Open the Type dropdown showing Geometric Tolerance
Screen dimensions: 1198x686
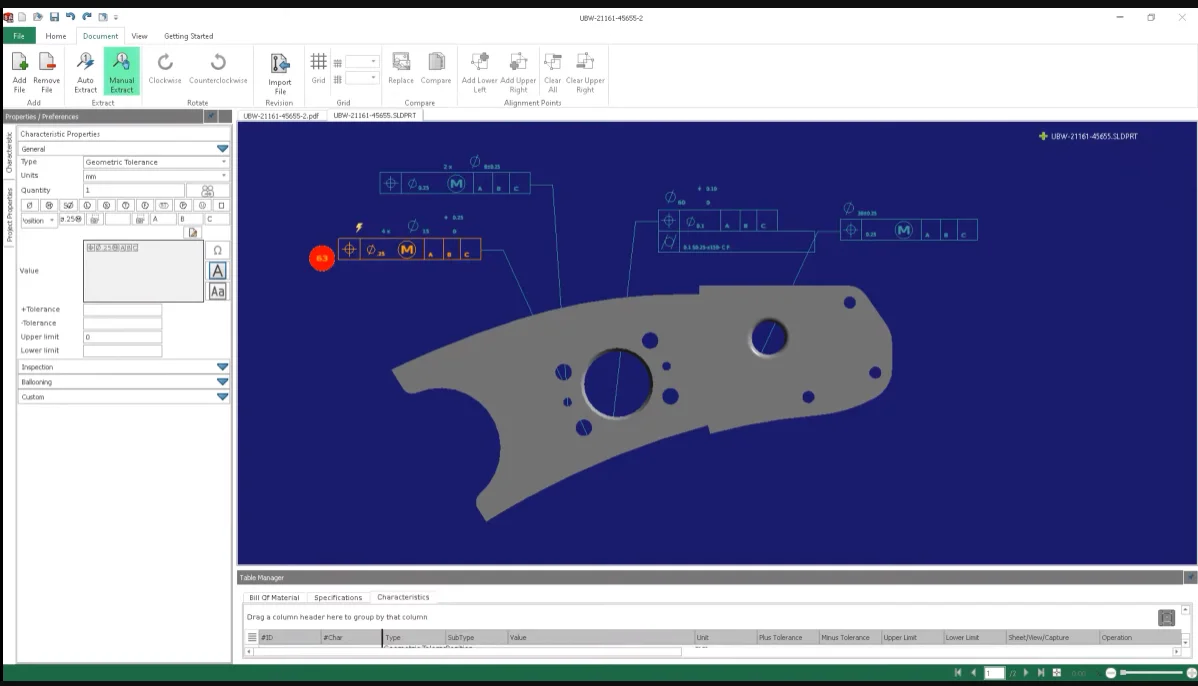tap(157, 161)
